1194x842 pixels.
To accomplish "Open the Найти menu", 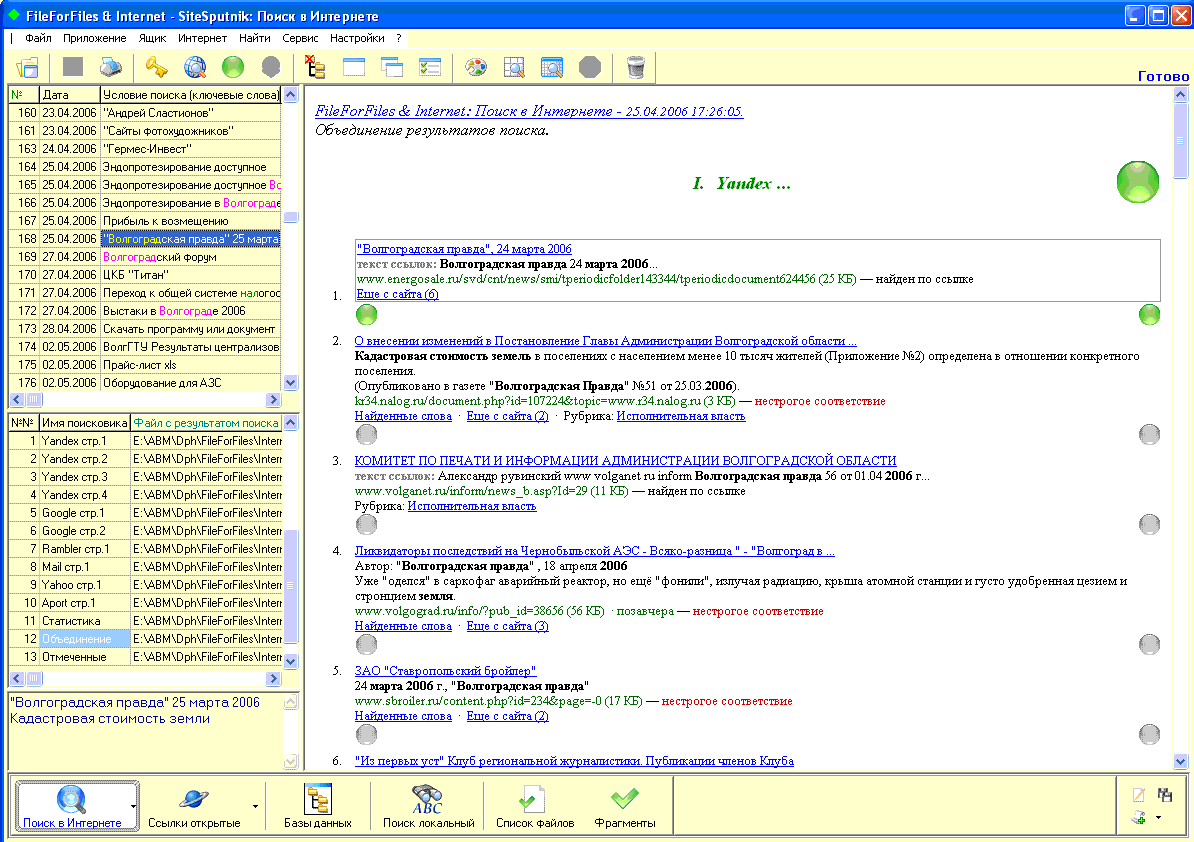I will [254, 38].
